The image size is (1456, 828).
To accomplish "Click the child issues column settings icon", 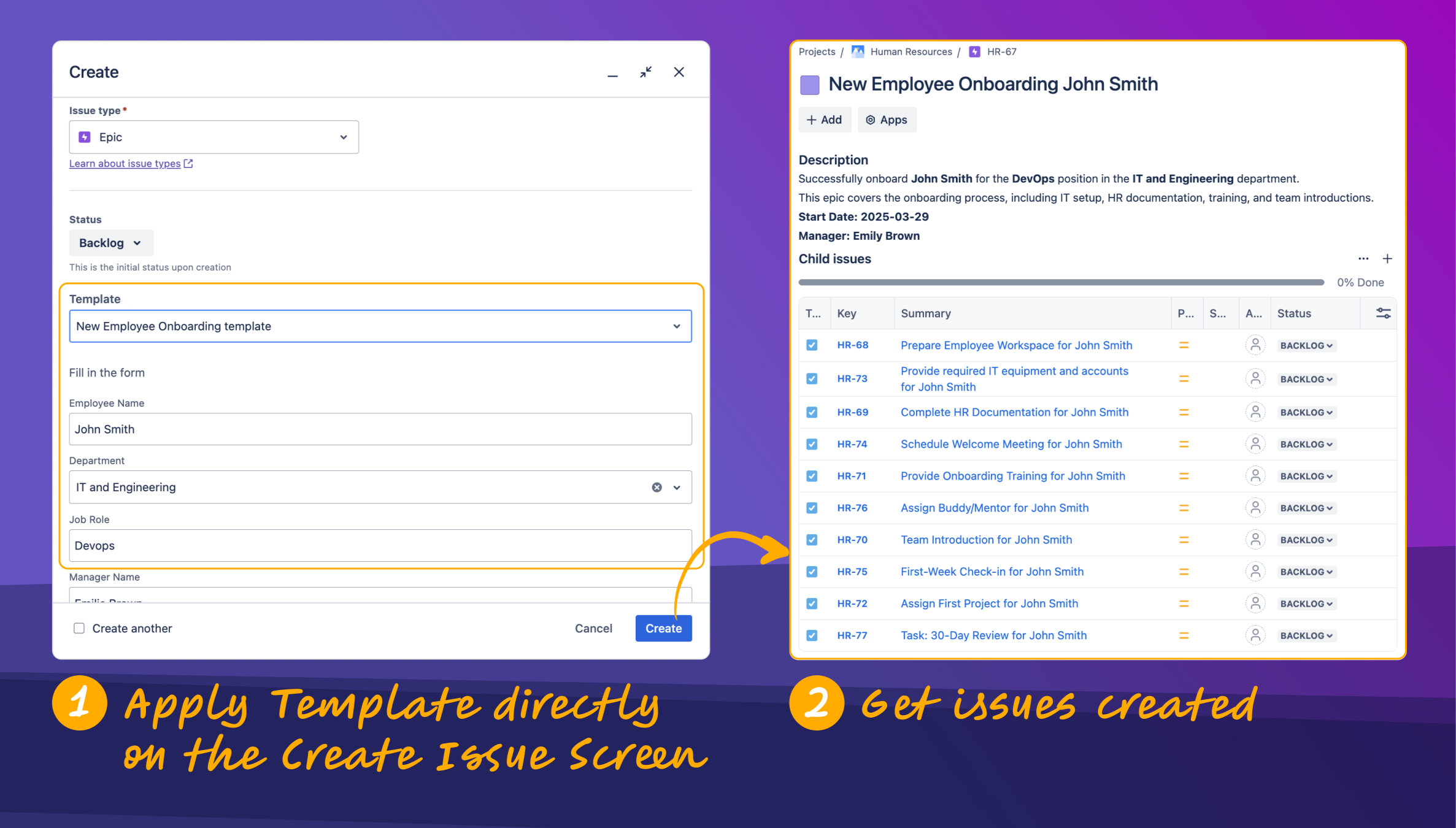I will [x=1383, y=313].
